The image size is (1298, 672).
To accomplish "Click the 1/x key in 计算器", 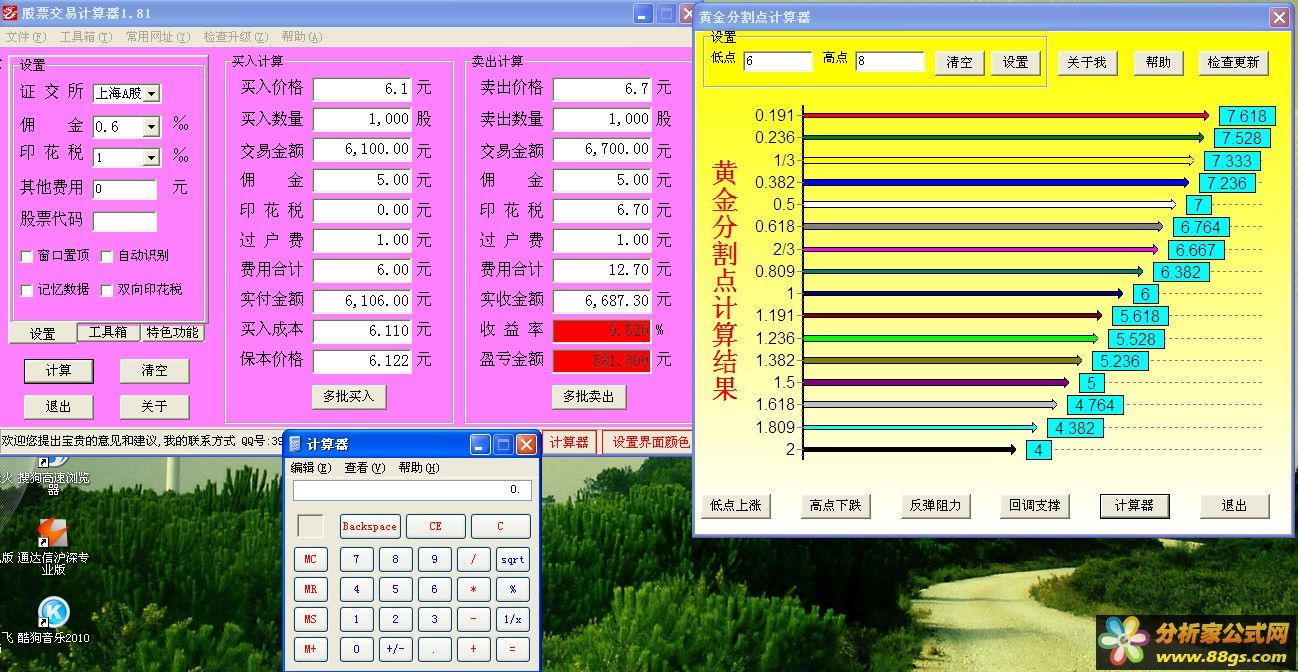I will pyautogui.click(x=513, y=620).
